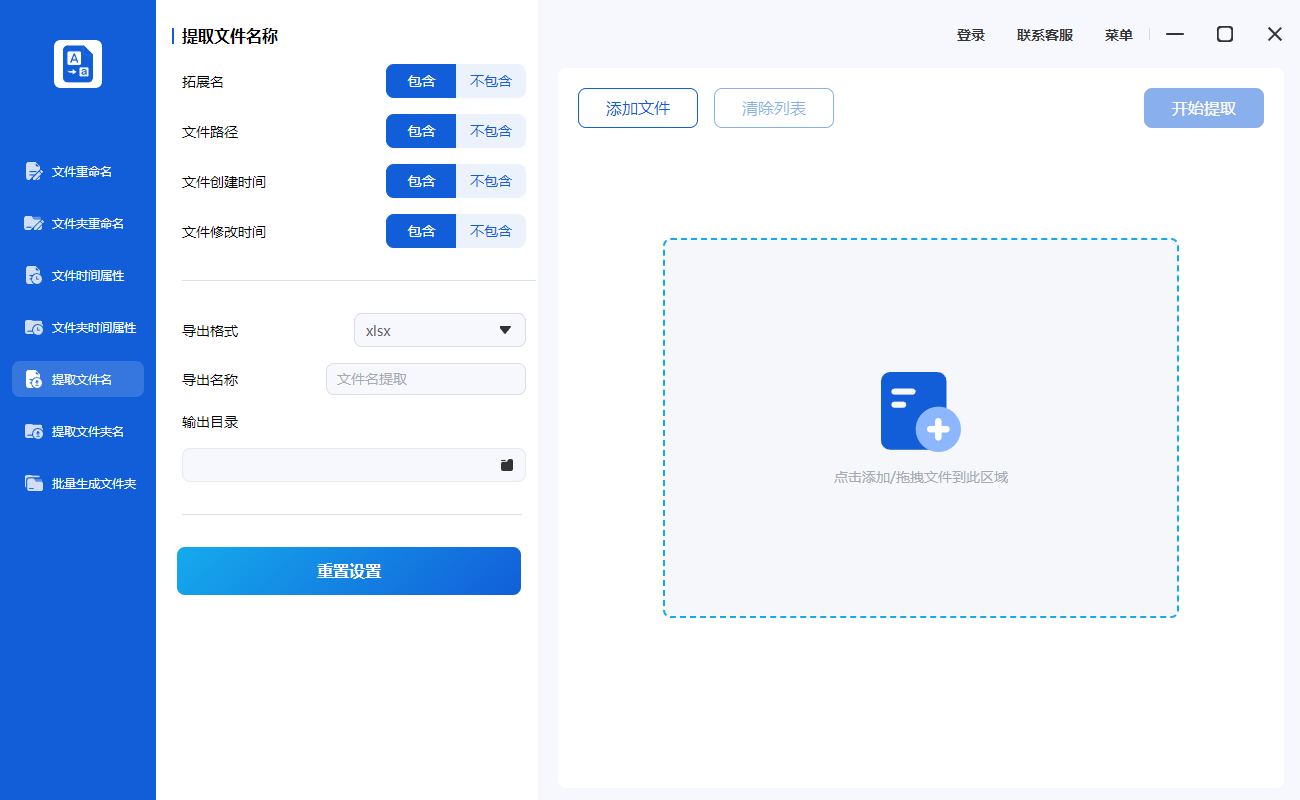Keep 文件修改时间 set to 包含

coord(420,231)
